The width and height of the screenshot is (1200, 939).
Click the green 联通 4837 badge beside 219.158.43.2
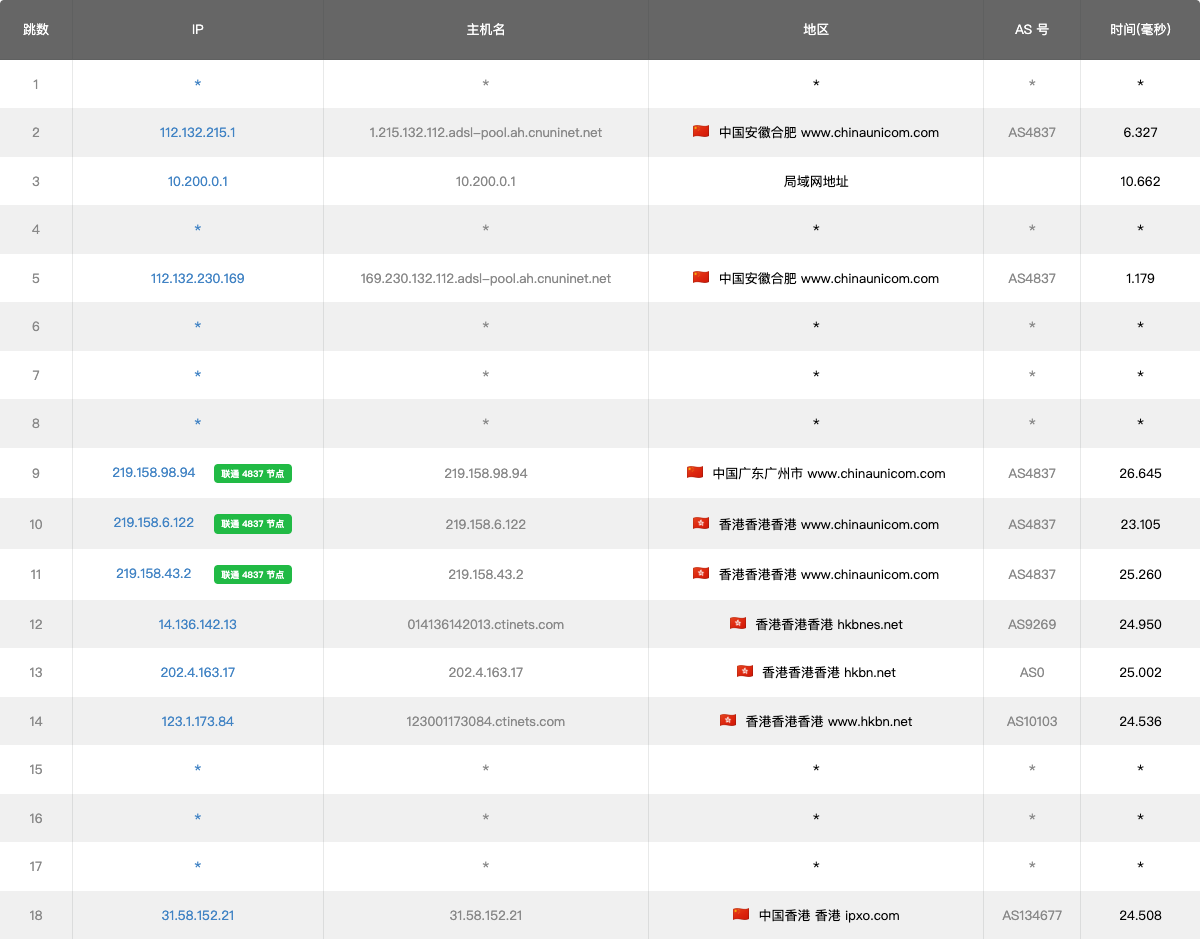pyautogui.click(x=253, y=575)
